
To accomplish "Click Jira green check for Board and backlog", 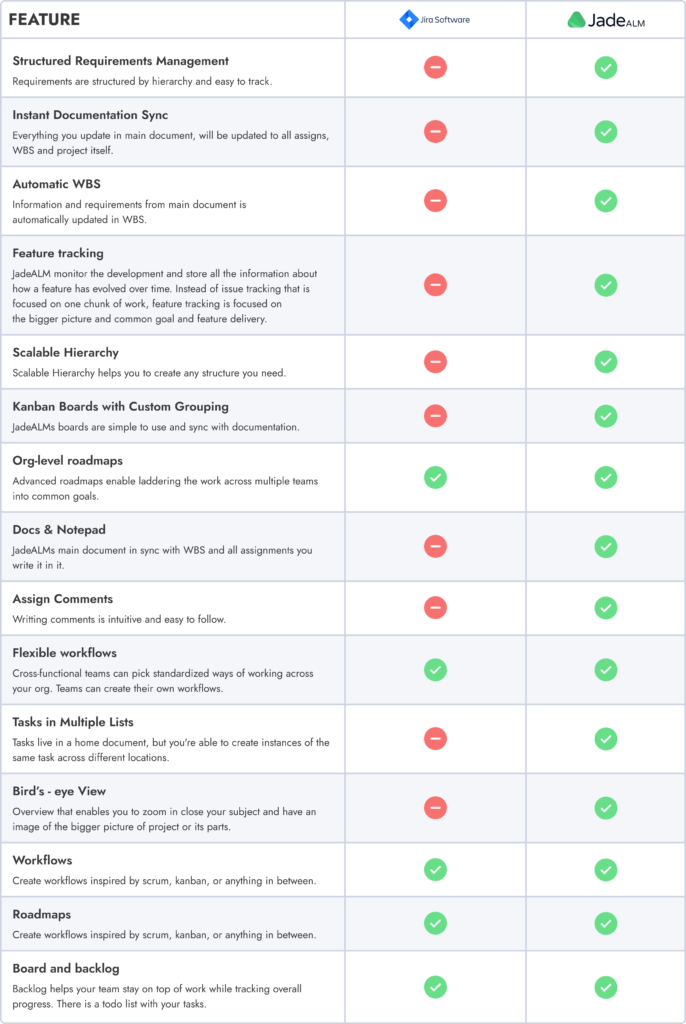I will click(435, 987).
